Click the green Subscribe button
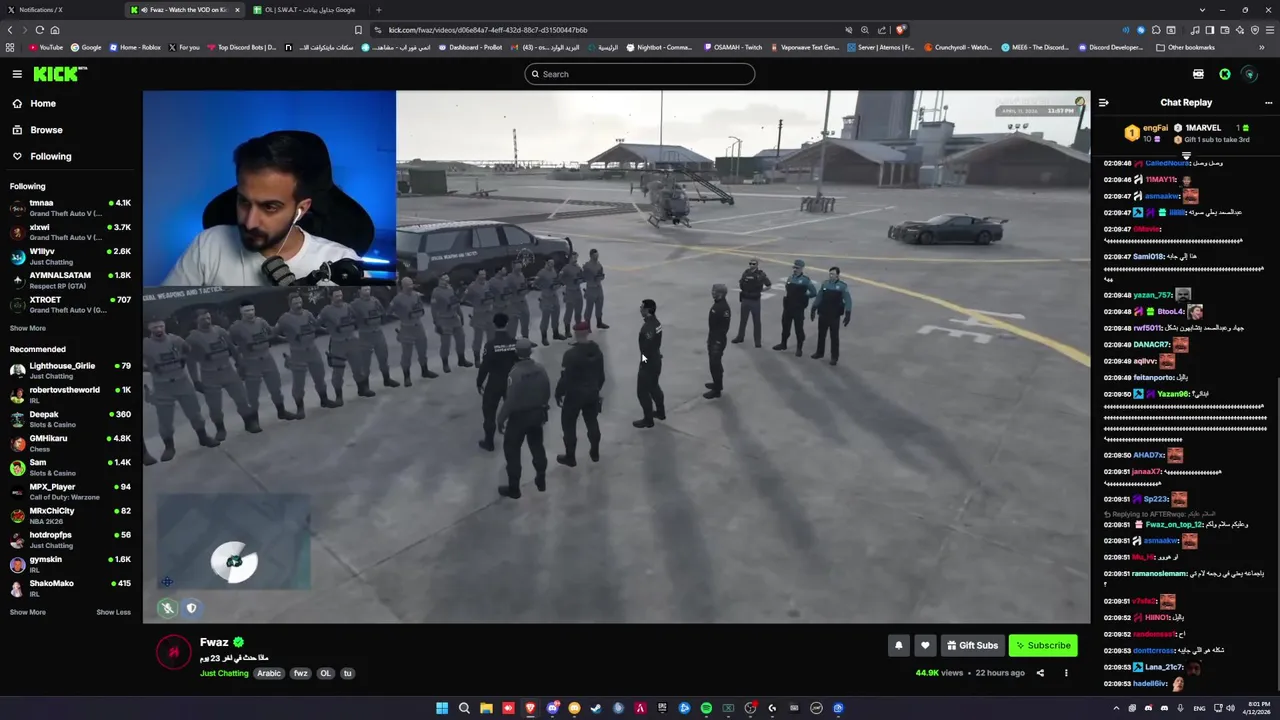Screen dimensions: 1280x720 [1042, 645]
